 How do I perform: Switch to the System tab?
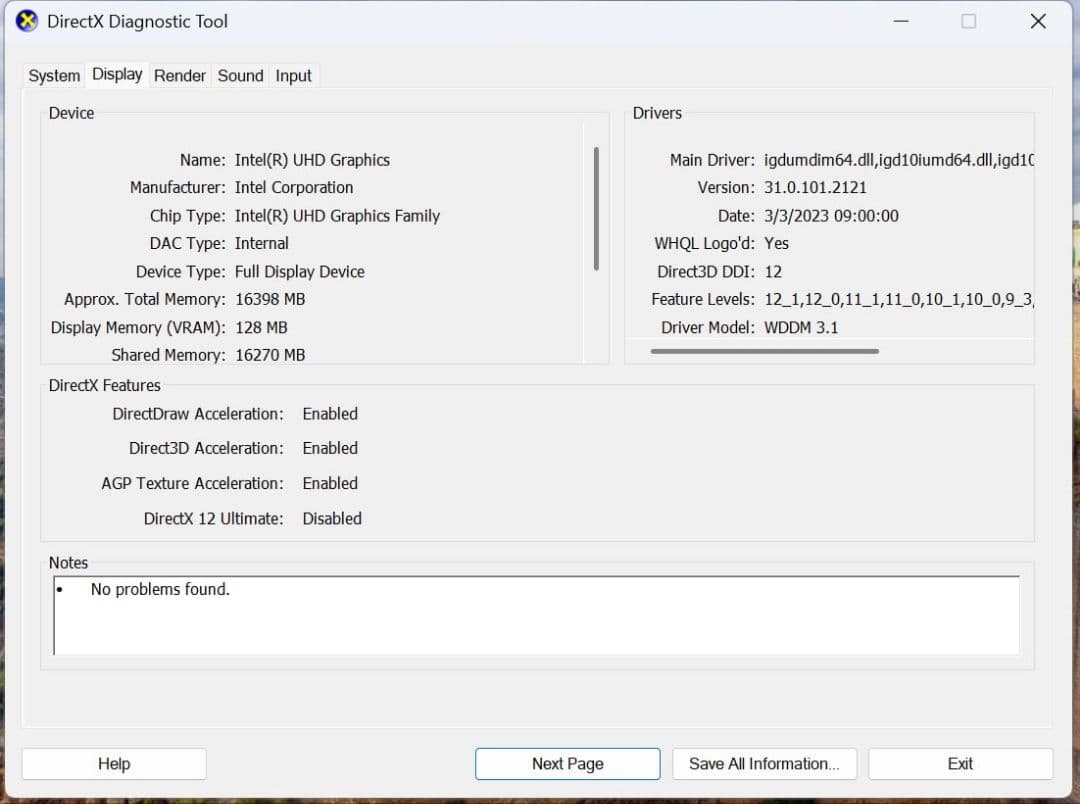53,75
